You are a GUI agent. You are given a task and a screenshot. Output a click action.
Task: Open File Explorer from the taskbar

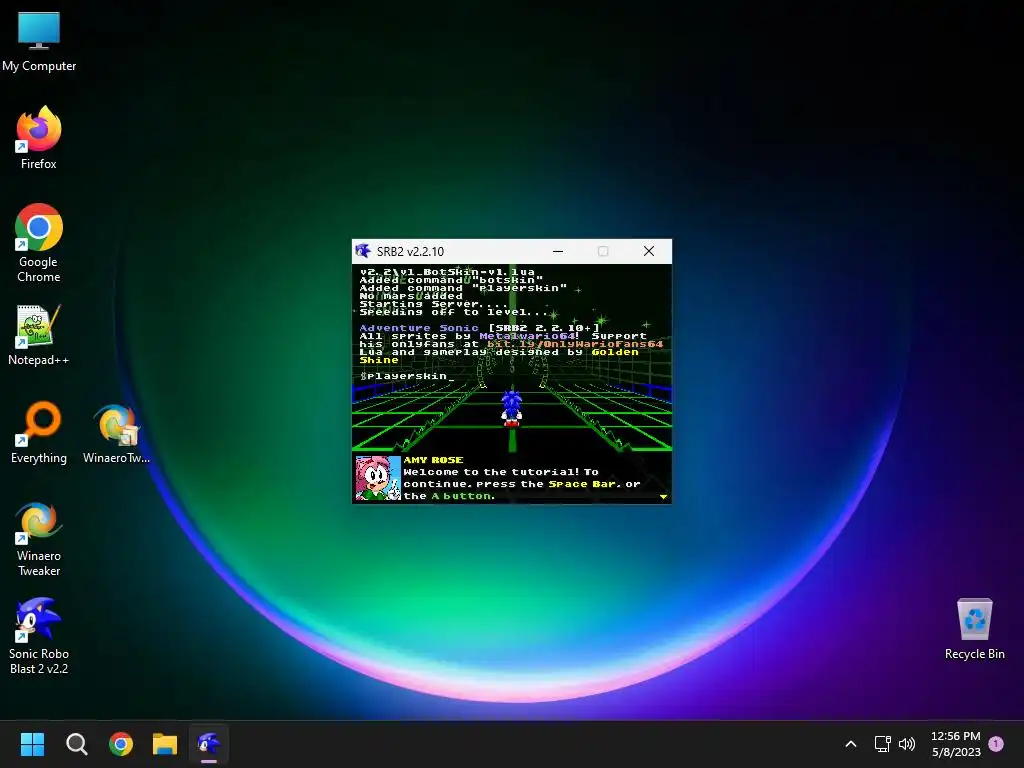(x=165, y=744)
